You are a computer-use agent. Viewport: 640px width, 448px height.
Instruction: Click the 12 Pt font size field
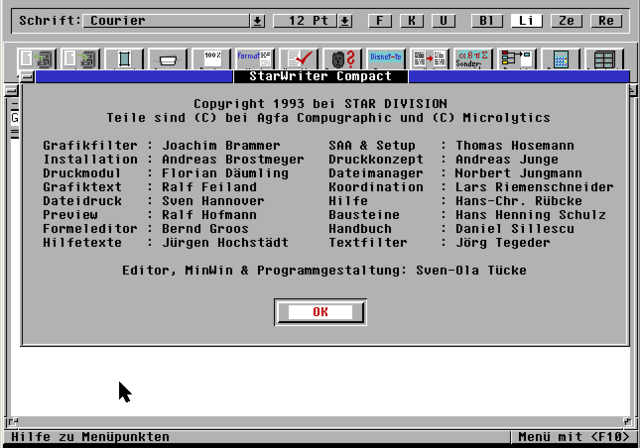tap(305, 21)
